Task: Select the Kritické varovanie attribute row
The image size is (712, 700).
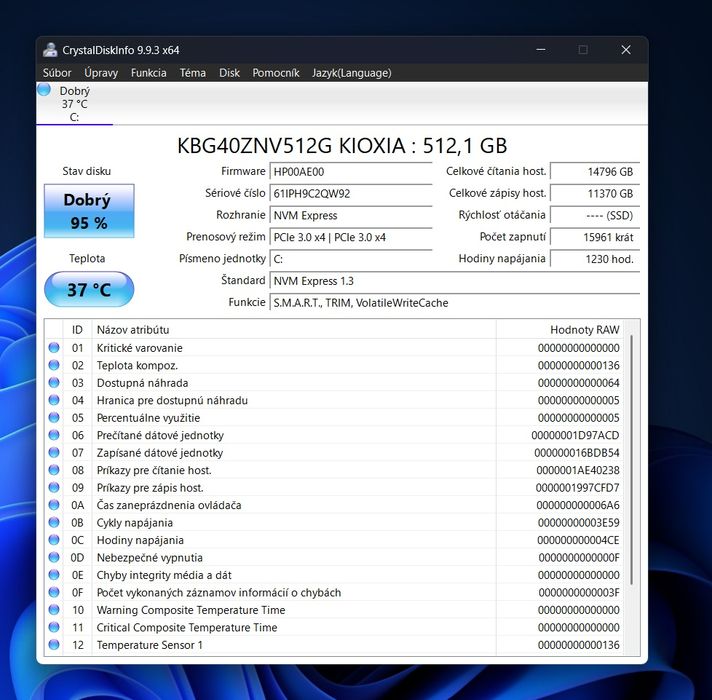Action: click(x=334, y=348)
